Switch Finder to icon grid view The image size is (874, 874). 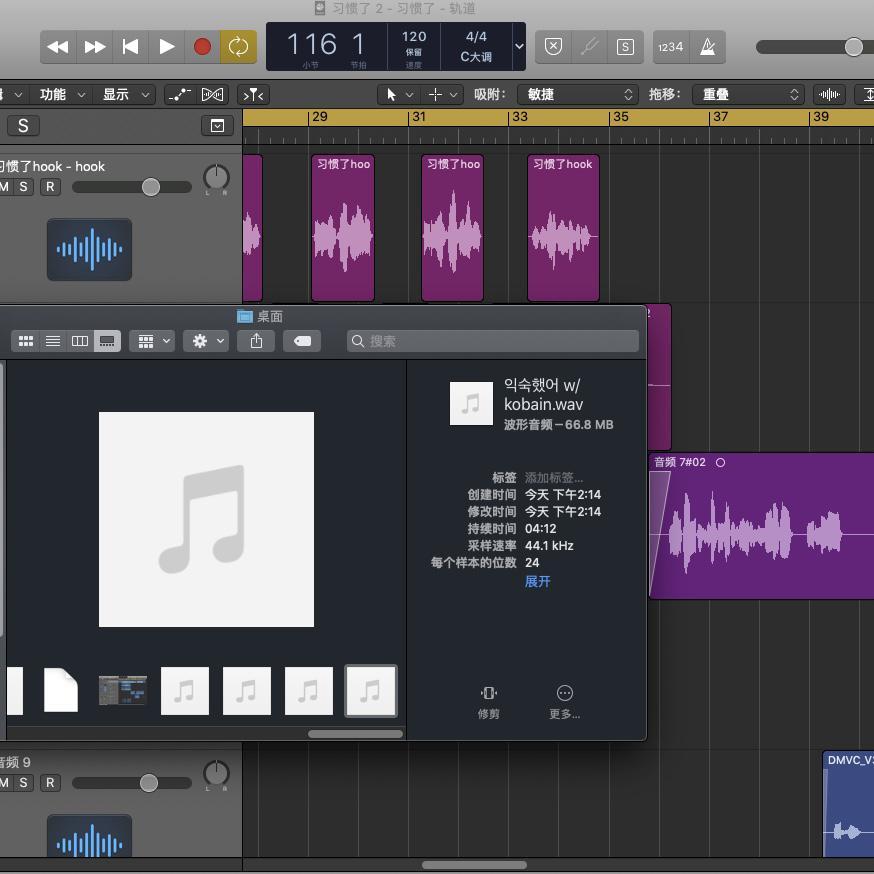(26, 341)
